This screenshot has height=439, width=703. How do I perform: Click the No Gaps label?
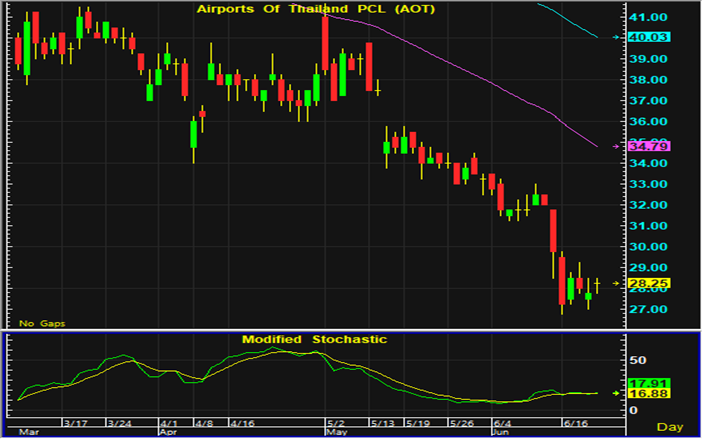[42, 323]
